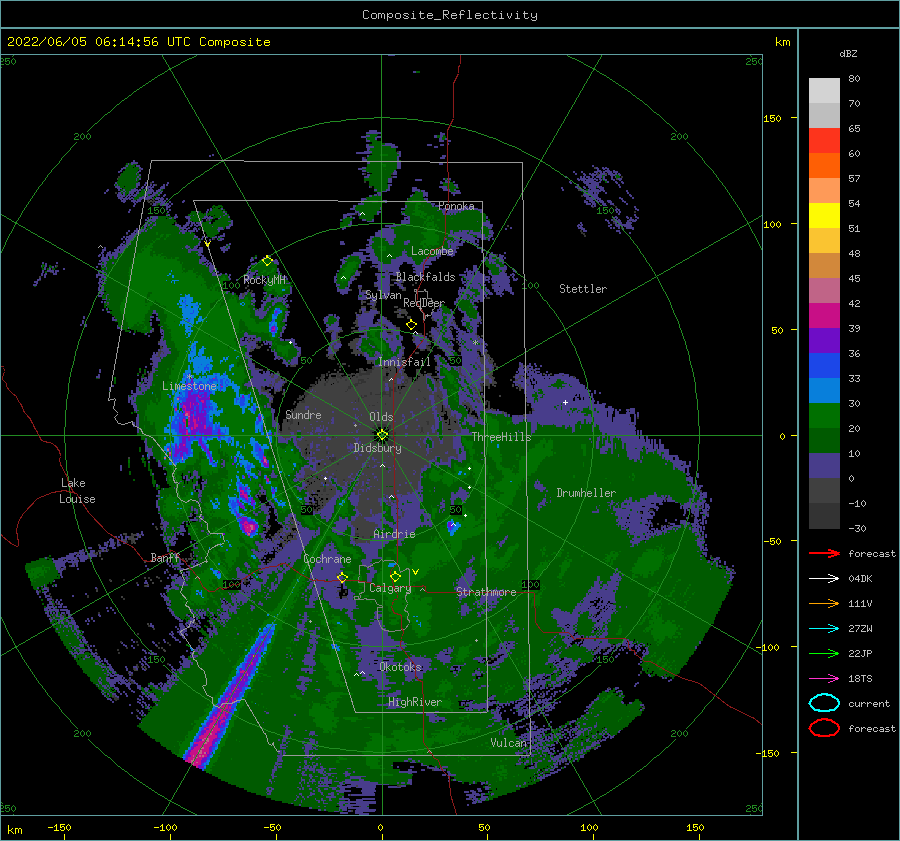Click the Cochrane label
The image size is (900, 841).
[x=327, y=559]
